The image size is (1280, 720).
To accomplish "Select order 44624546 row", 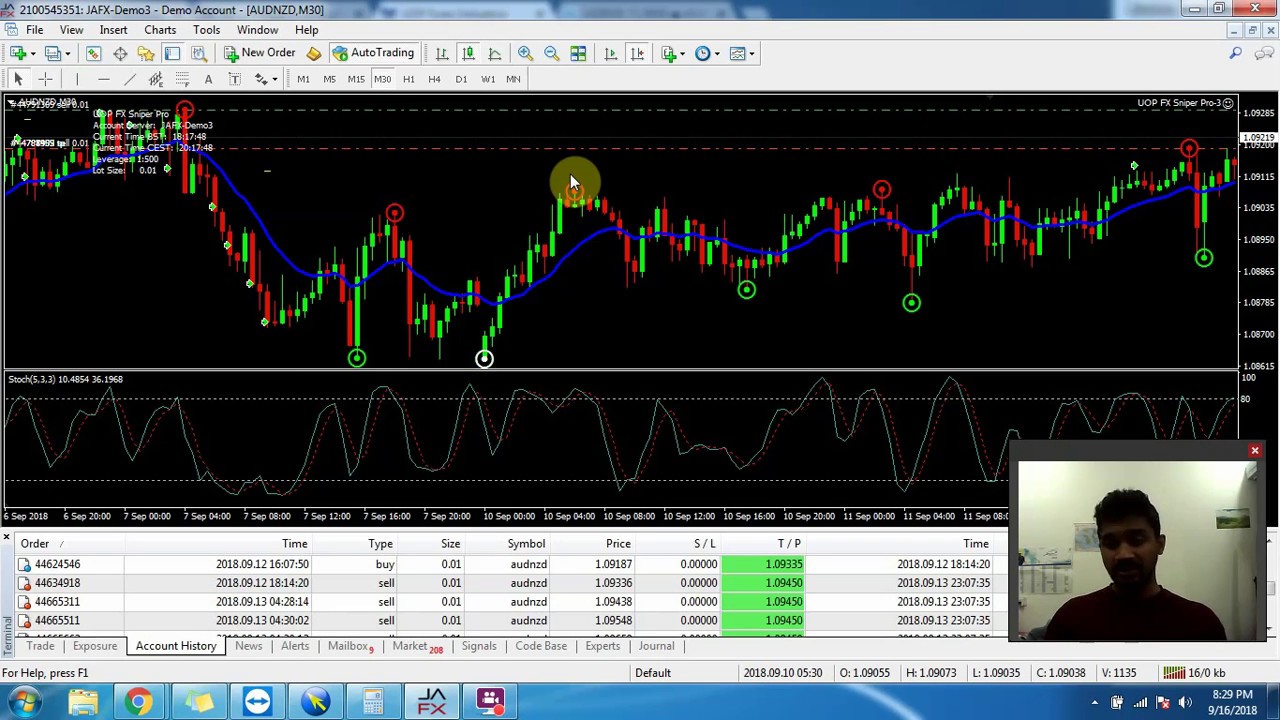I will [x=505, y=564].
